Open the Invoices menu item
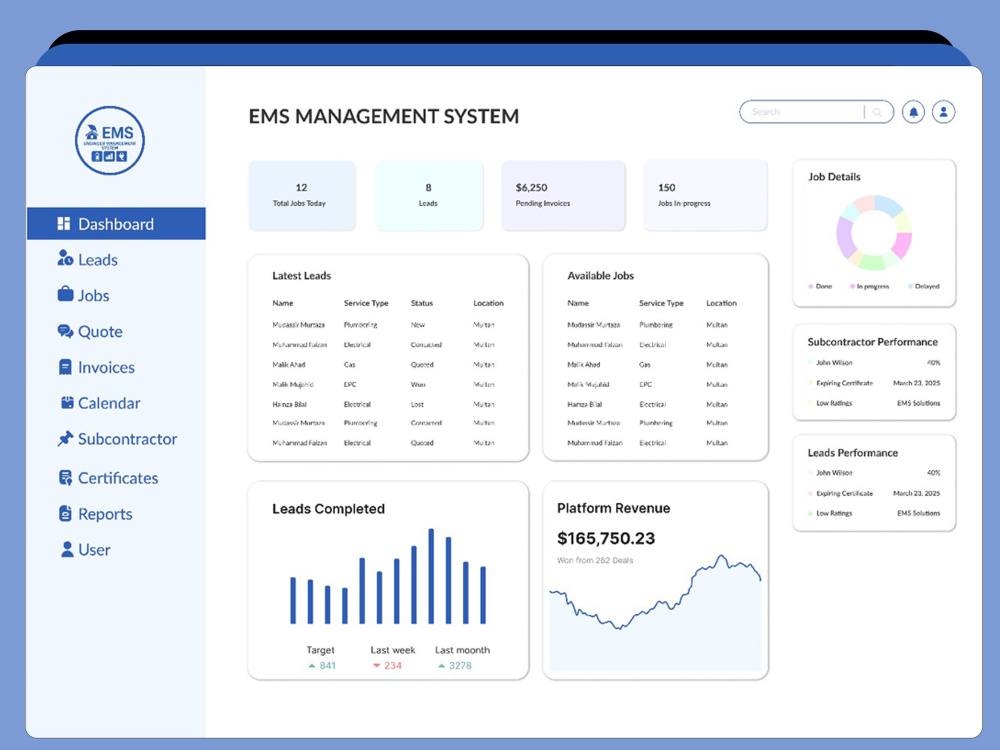The width and height of the screenshot is (1000, 750). [106, 367]
